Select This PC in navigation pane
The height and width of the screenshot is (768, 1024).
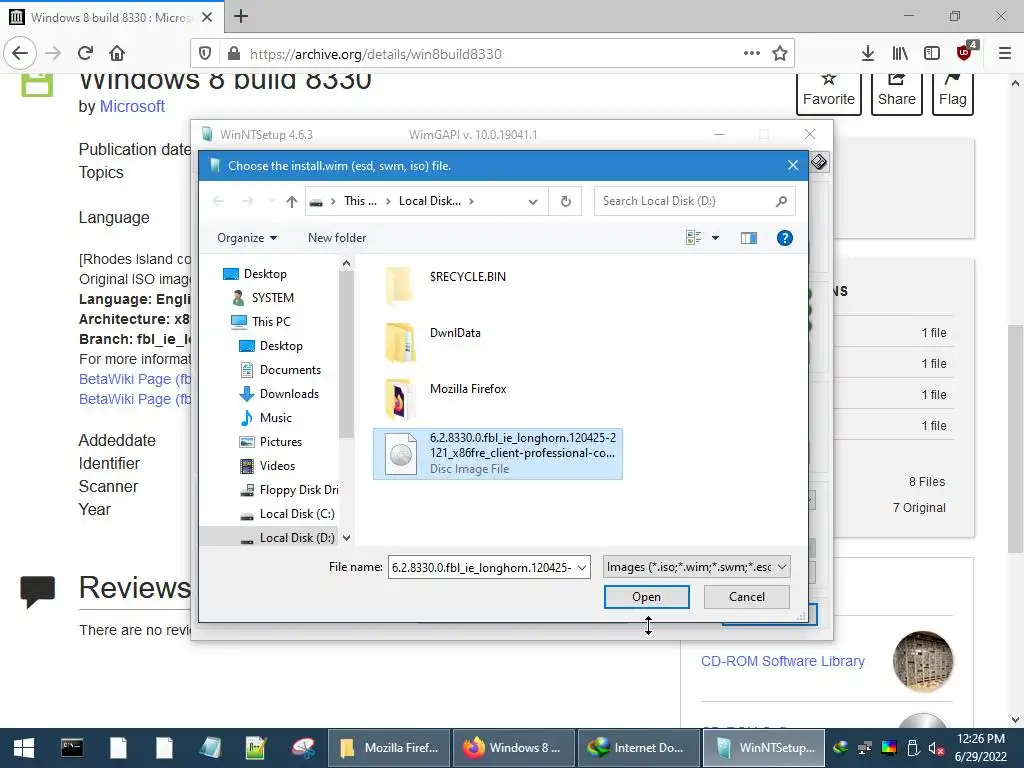[x=271, y=322]
